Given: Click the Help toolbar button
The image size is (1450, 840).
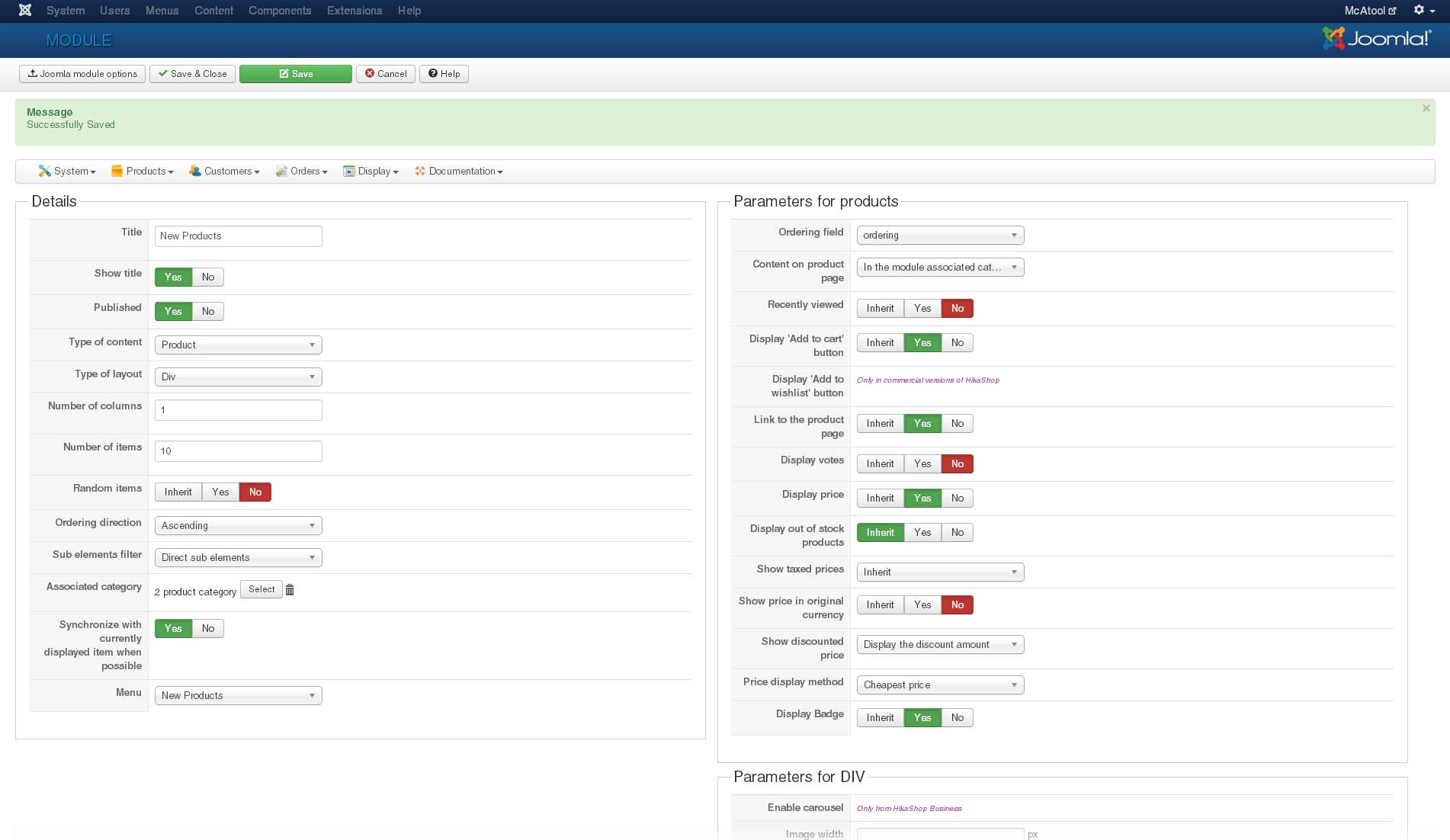Looking at the screenshot, I should coord(444,74).
